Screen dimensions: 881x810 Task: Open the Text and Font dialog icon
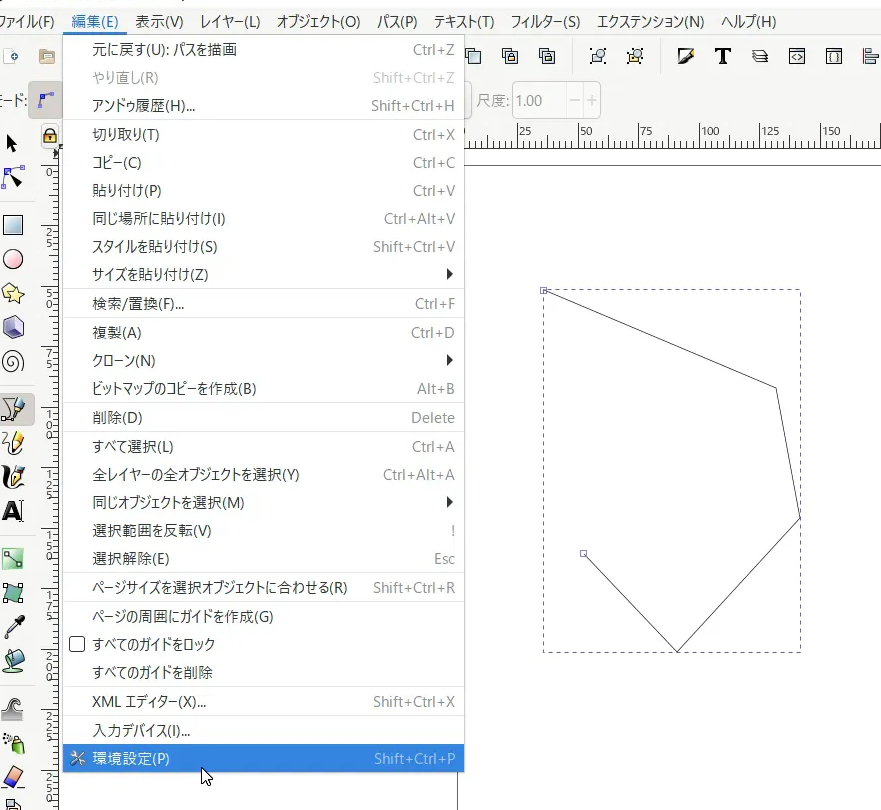click(722, 56)
